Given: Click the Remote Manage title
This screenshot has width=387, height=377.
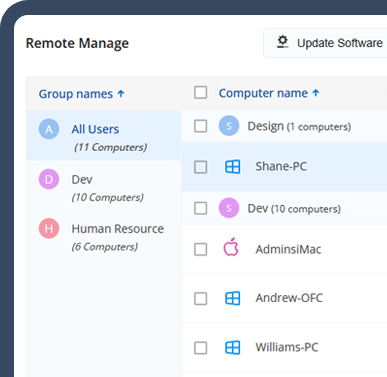Looking at the screenshot, I should (77, 43).
